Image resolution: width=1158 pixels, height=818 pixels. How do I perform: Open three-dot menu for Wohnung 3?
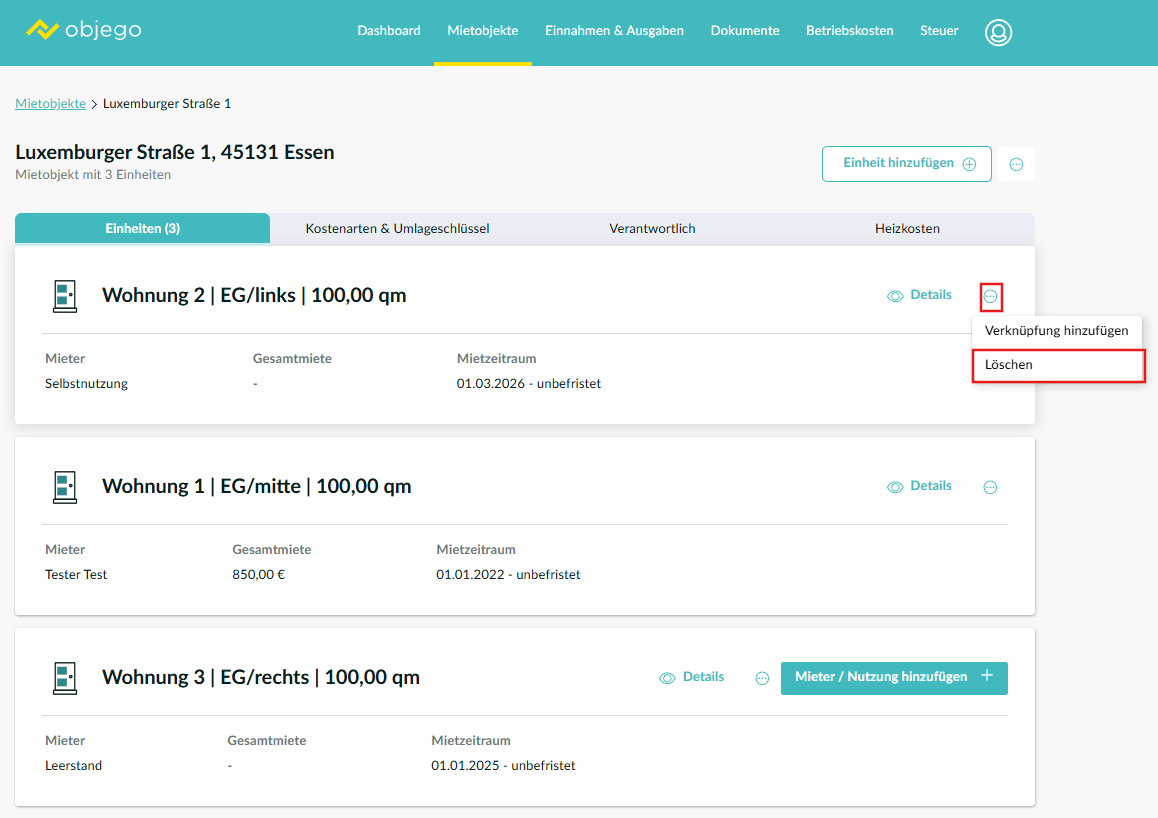[762, 678]
